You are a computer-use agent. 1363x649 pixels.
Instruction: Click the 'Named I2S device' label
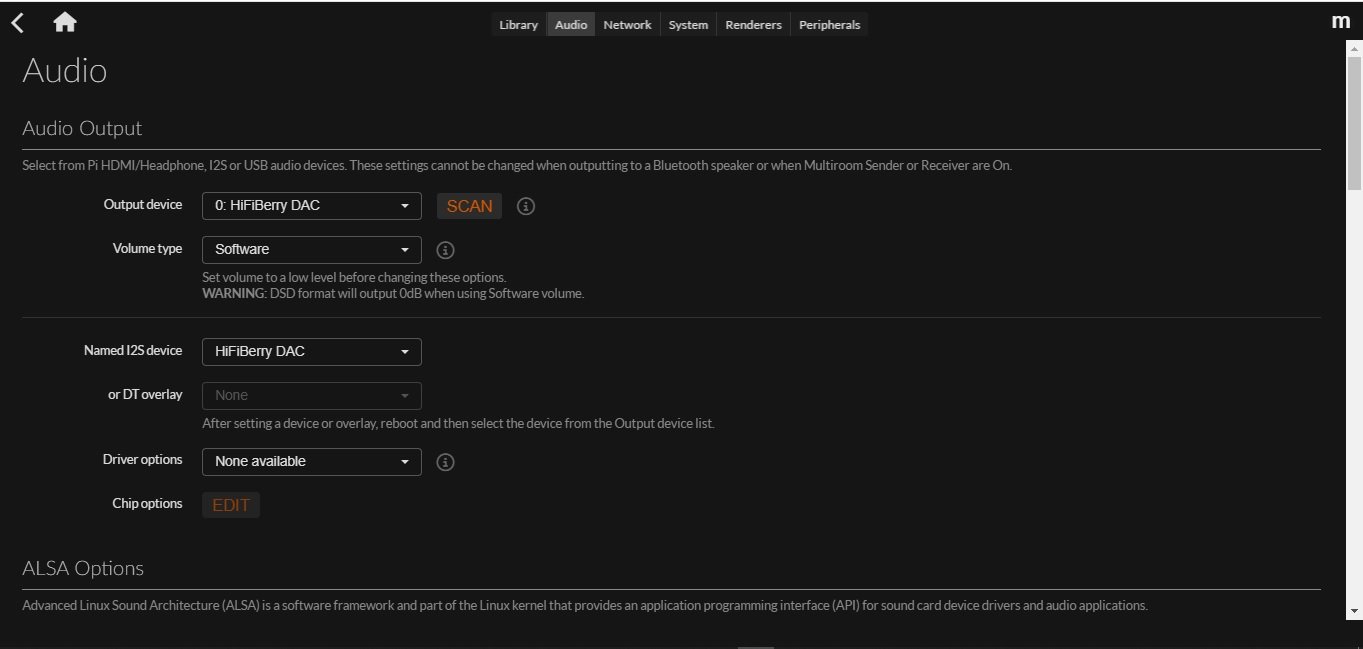[133, 350]
